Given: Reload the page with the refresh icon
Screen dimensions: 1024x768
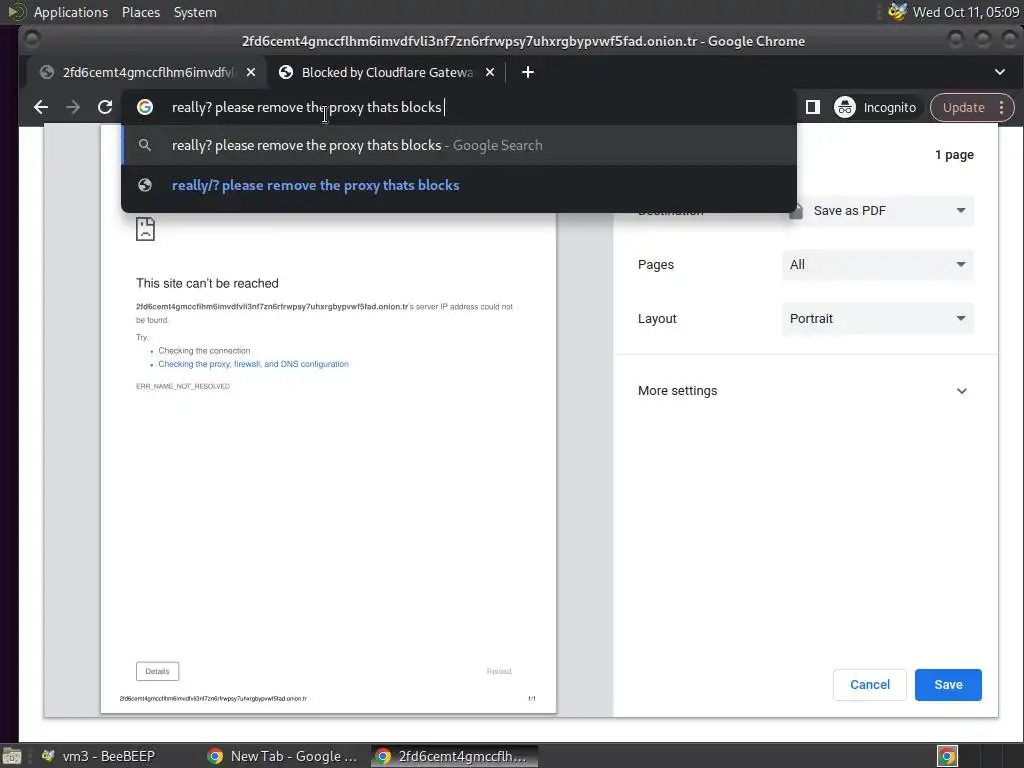Looking at the screenshot, I should 104,107.
